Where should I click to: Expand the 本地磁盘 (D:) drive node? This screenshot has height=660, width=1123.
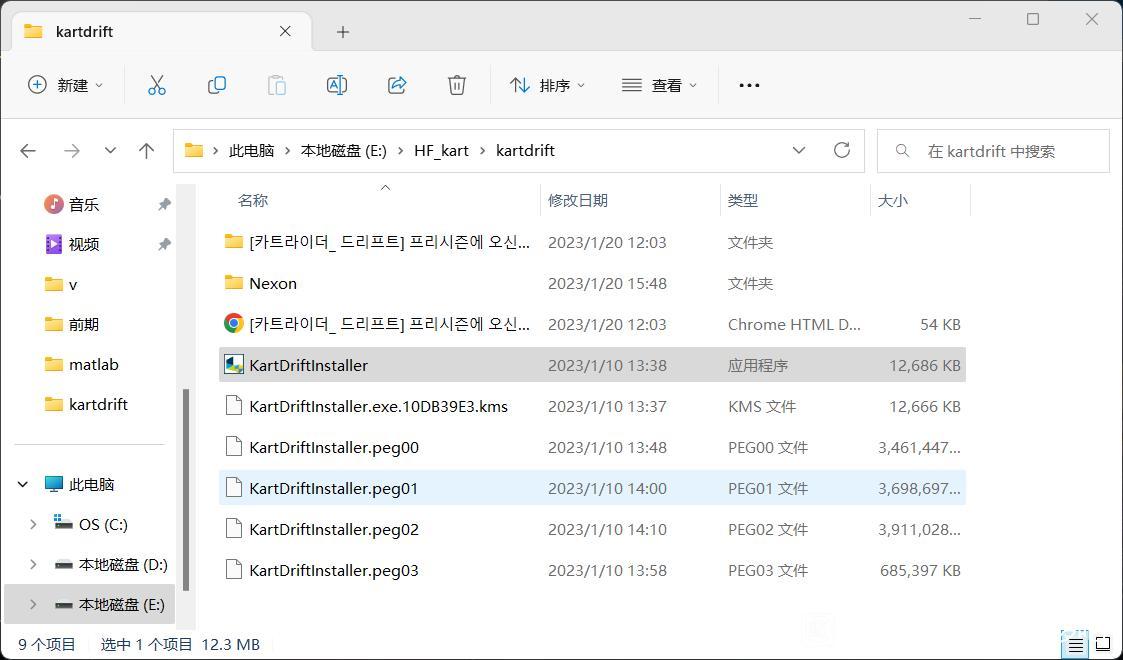coord(33,565)
